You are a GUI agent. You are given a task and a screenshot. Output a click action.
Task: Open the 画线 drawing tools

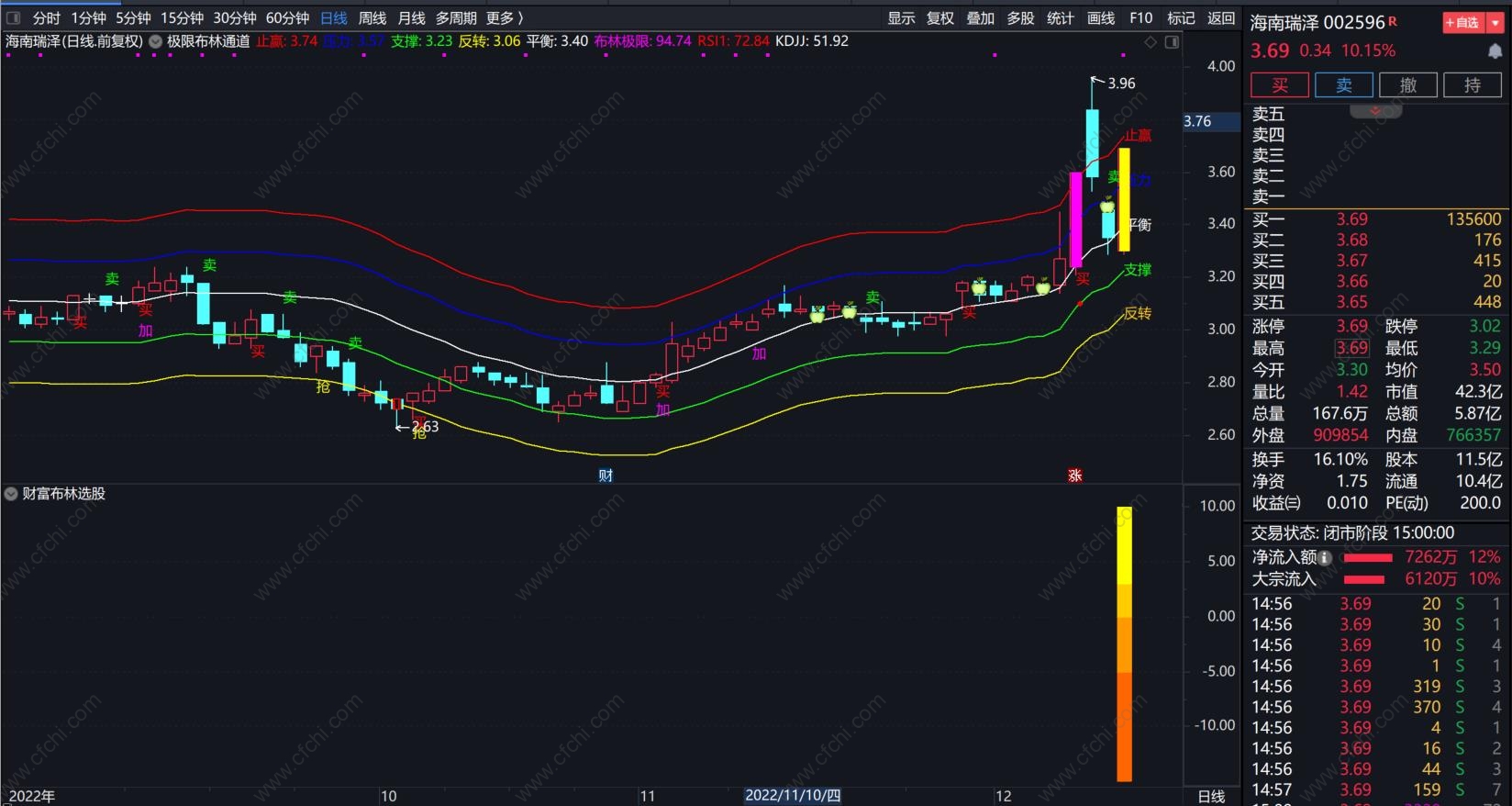[1101, 17]
